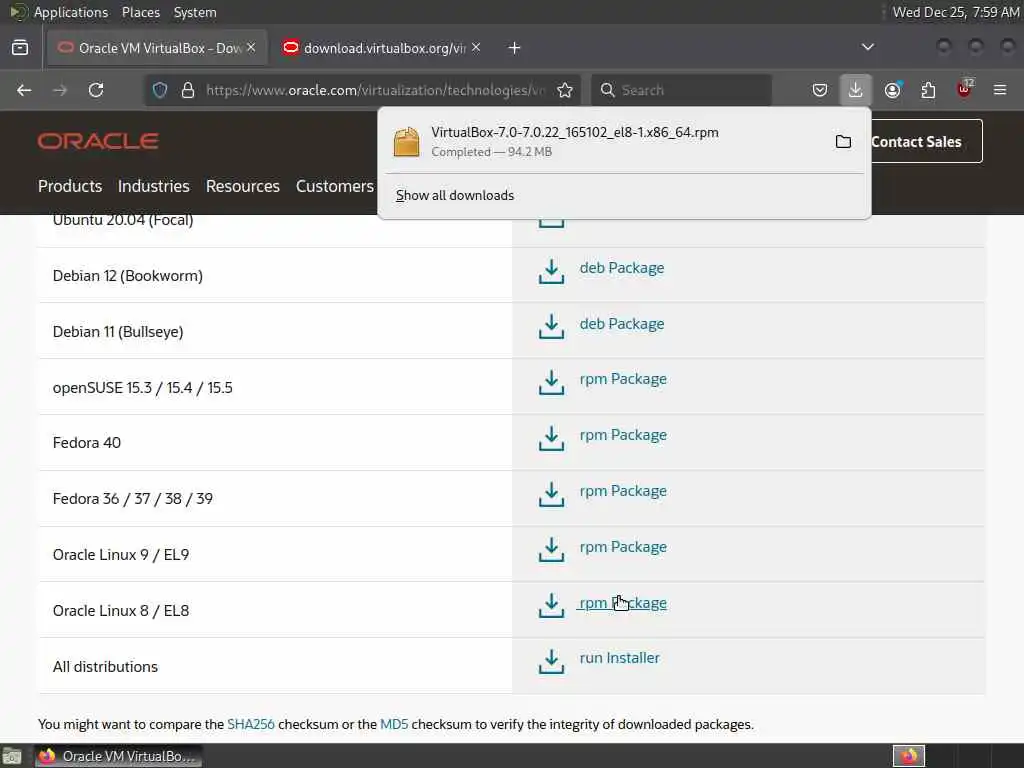Click the Search input field
This screenshot has width=1024, height=768.
(681, 90)
